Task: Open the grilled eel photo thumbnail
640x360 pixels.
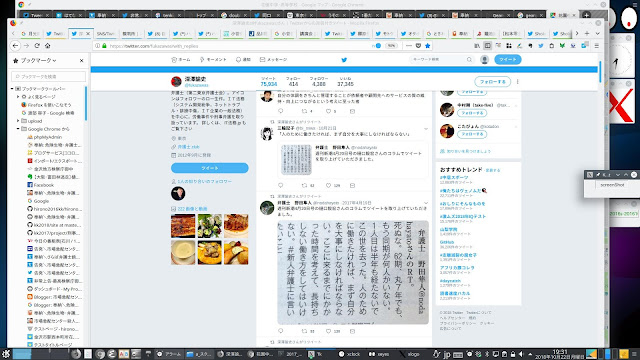Action: point(183,226)
